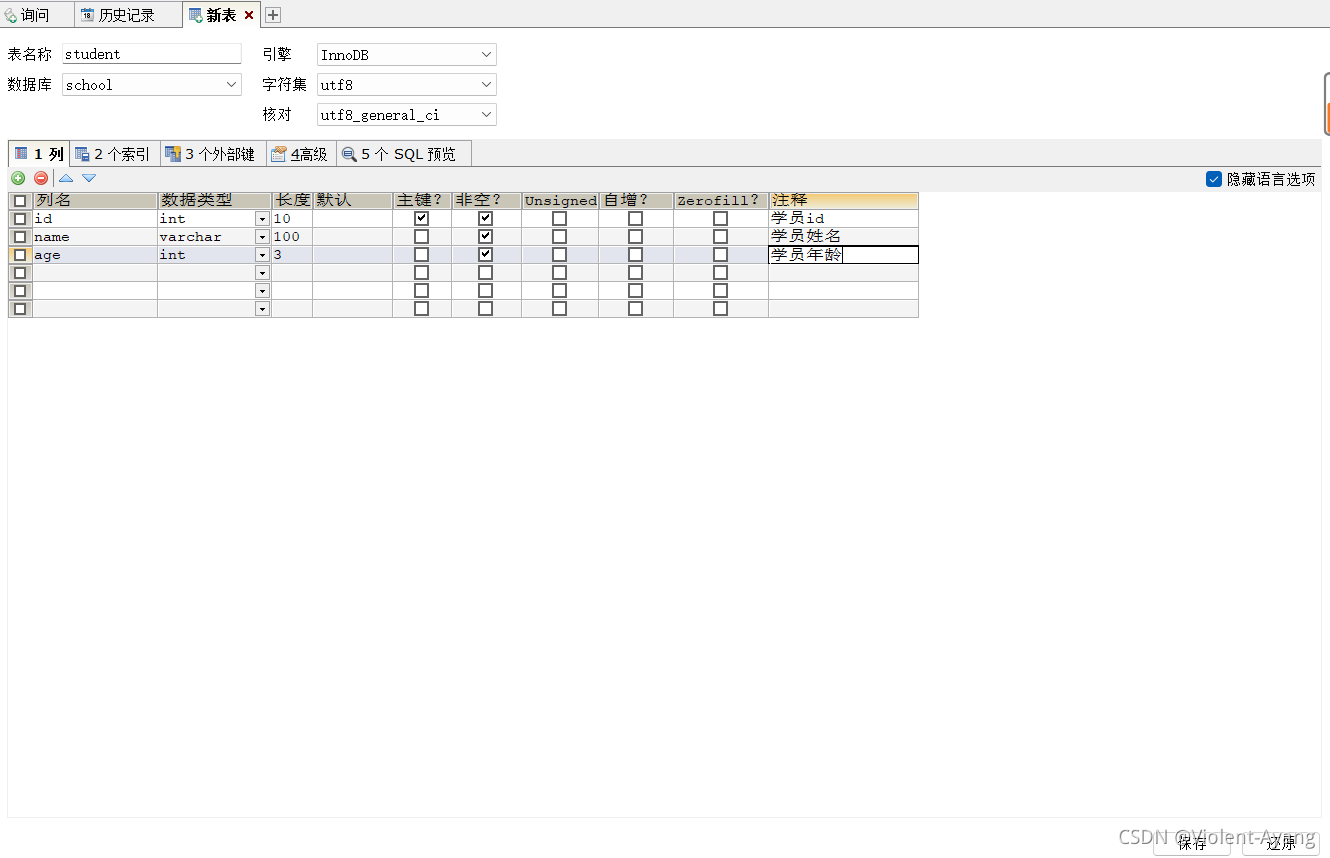Close the 新表 tab
The height and width of the screenshot is (858, 1330).
click(249, 15)
